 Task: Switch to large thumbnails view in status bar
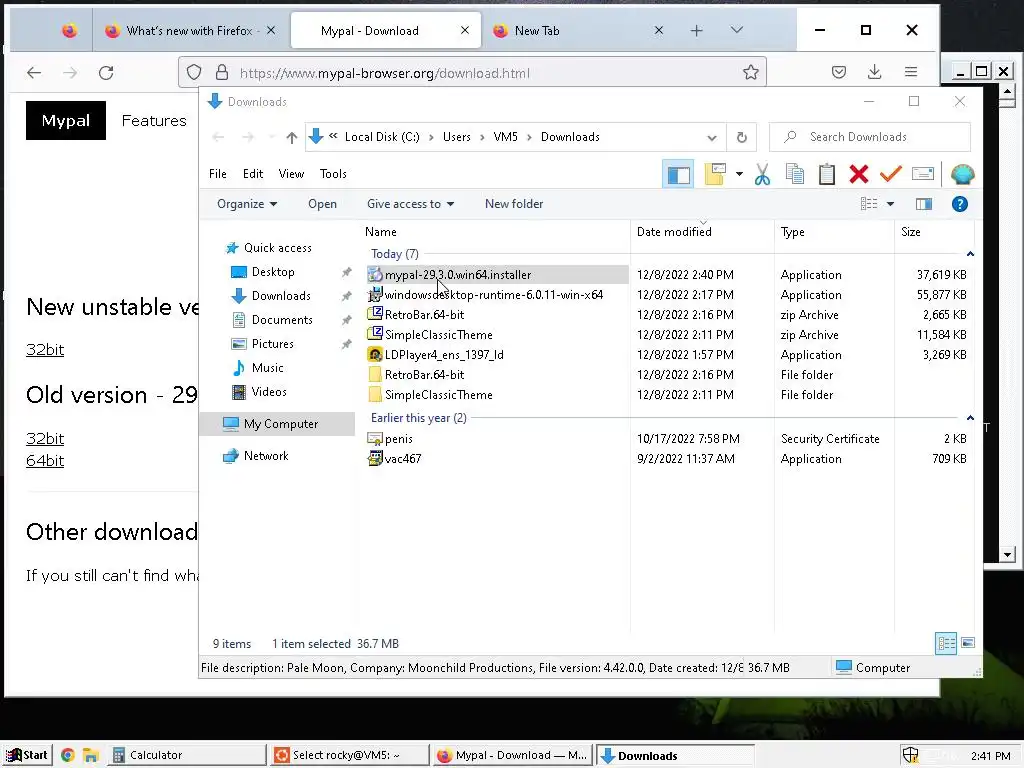[x=968, y=643]
